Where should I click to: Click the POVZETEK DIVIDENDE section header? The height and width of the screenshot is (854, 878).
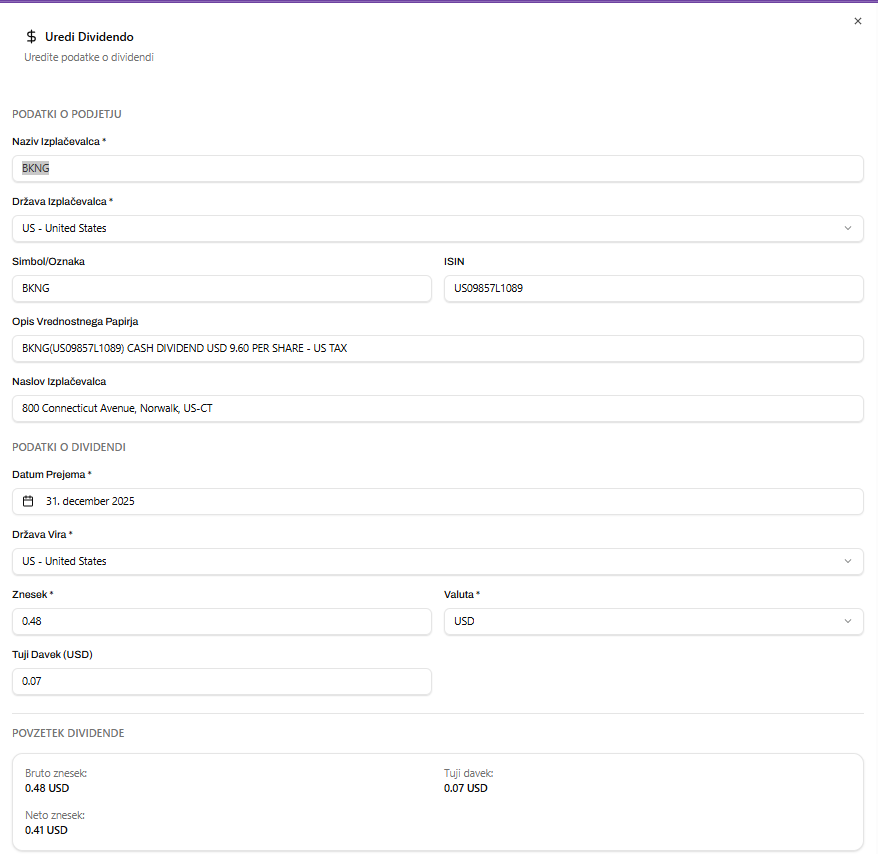(68, 733)
